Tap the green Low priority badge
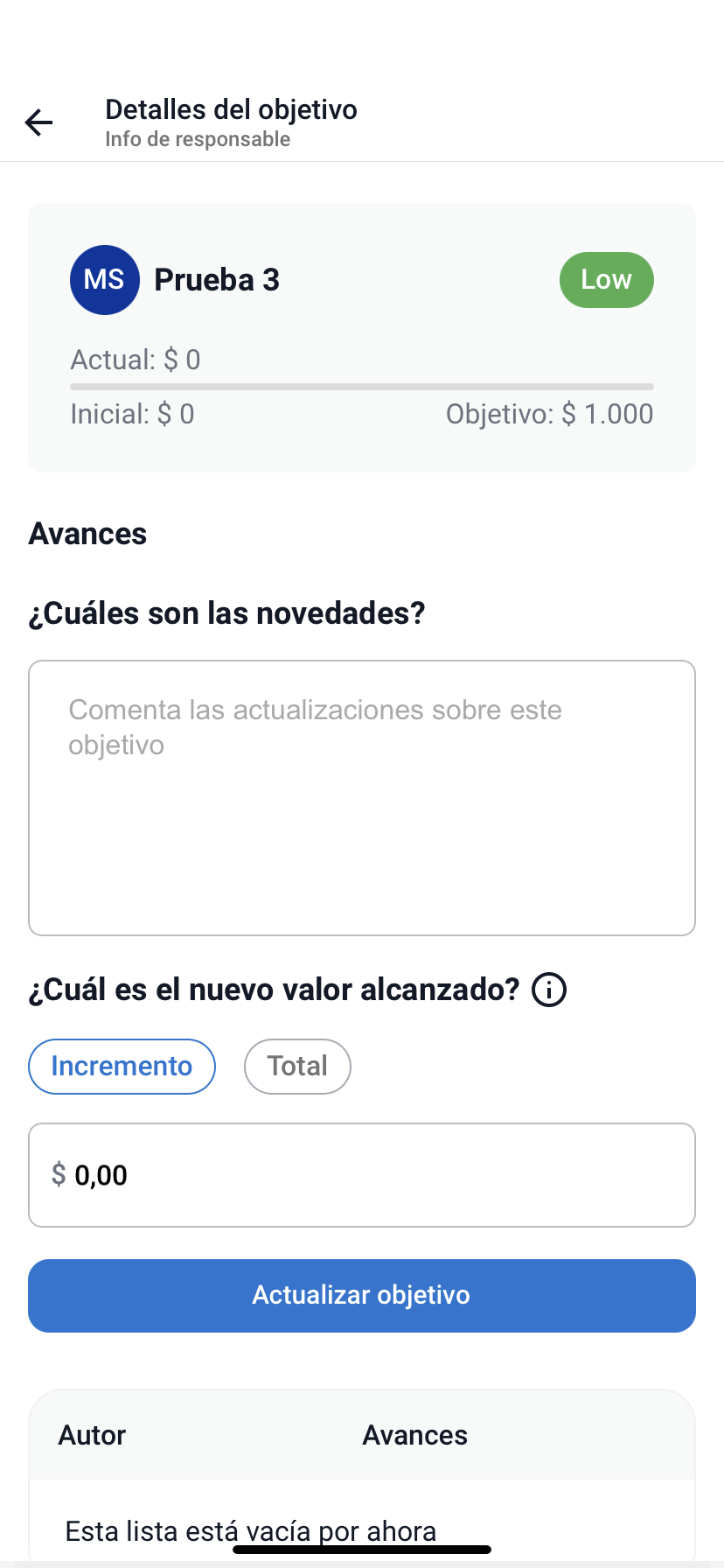Viewport: 724px width, 1568px height. 606,280
